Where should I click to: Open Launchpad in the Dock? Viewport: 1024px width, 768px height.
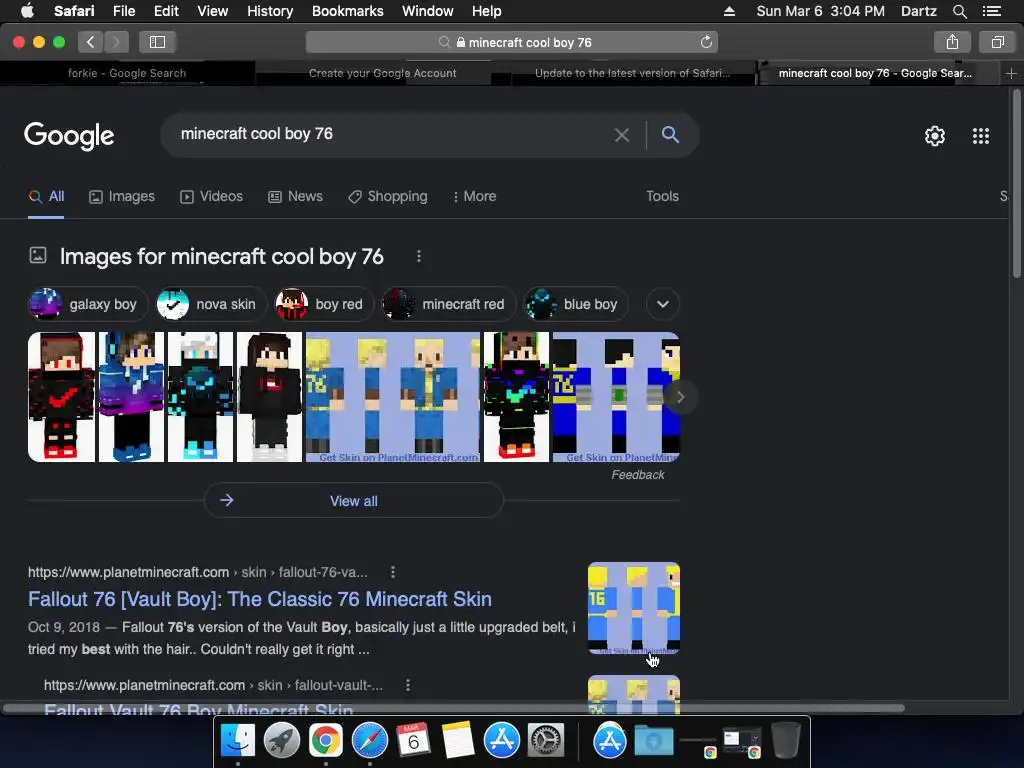281,741
